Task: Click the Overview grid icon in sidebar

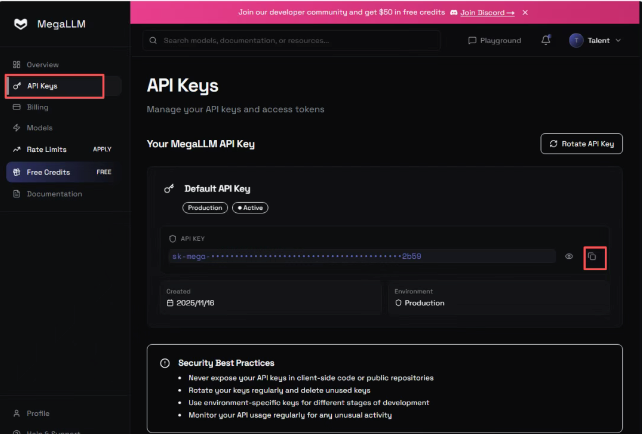Action: [16, 65]
